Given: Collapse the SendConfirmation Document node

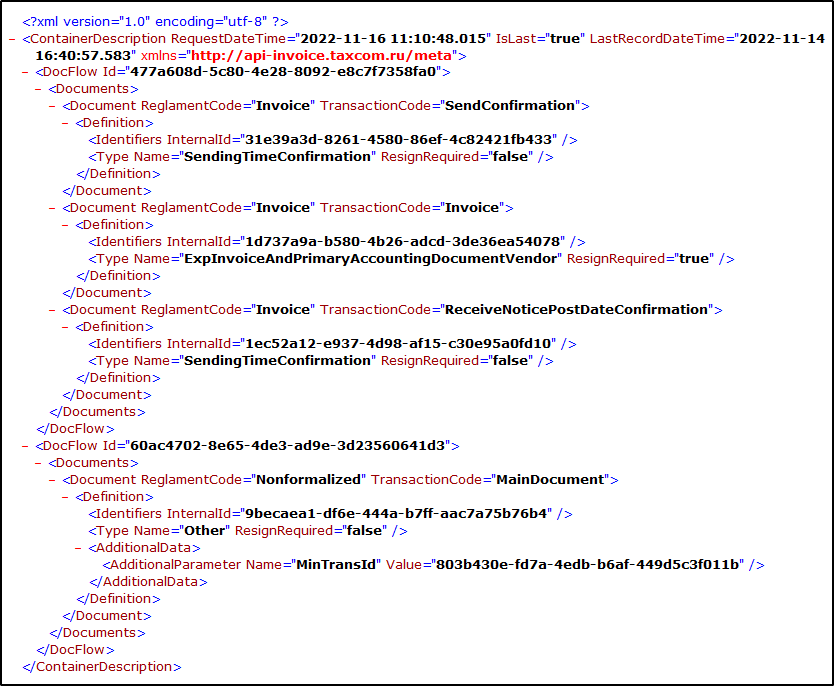Looking at the screenshot, I should click(x=52, y=106).
